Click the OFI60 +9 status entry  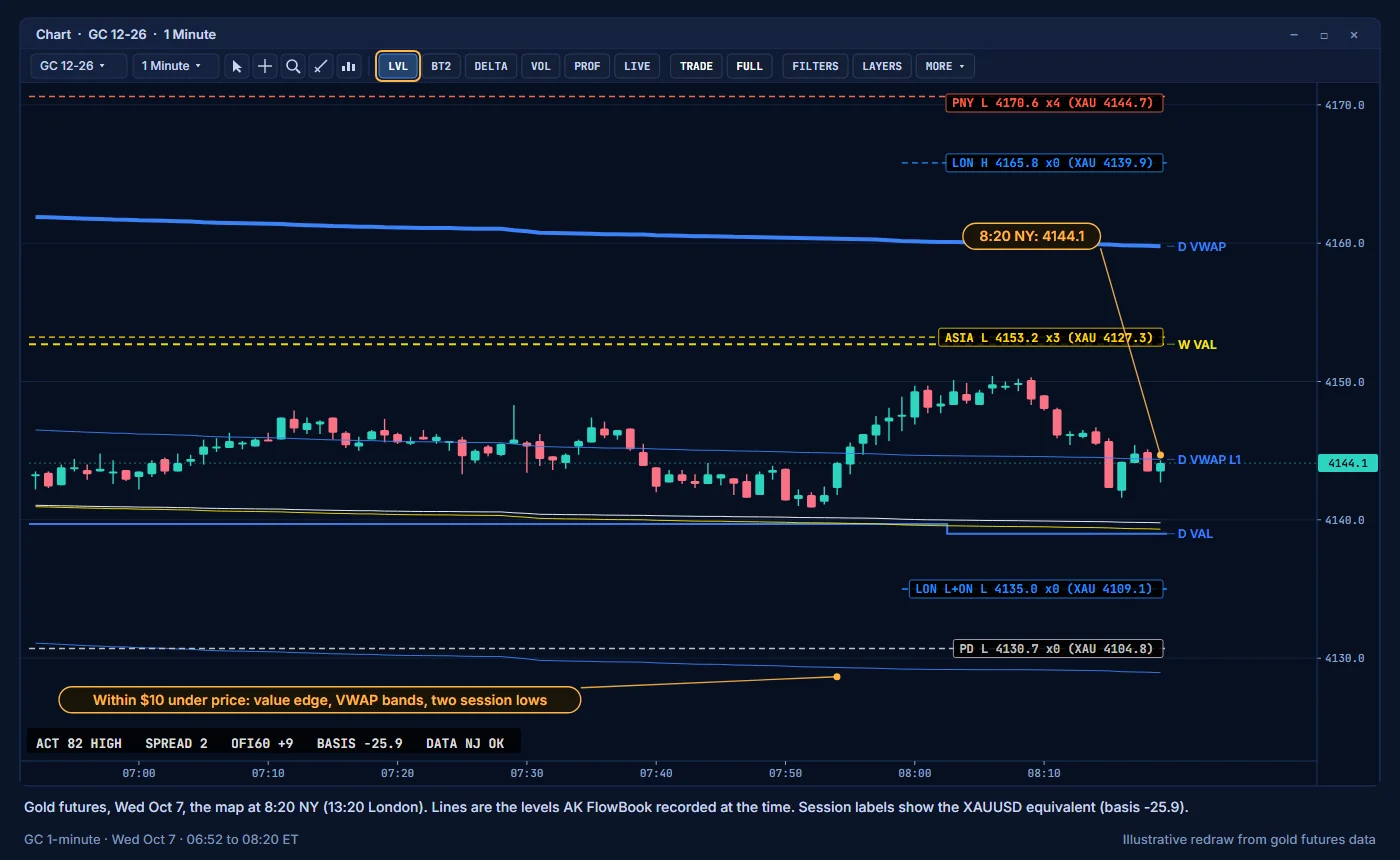coord(262,743)
